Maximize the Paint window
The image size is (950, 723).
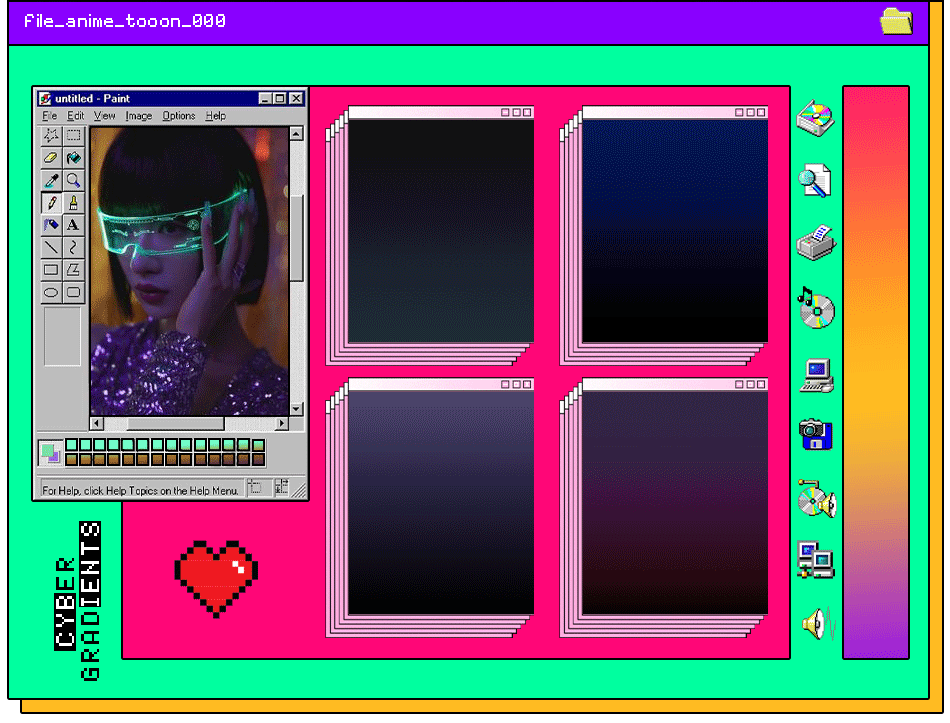(x=279, y=98)
